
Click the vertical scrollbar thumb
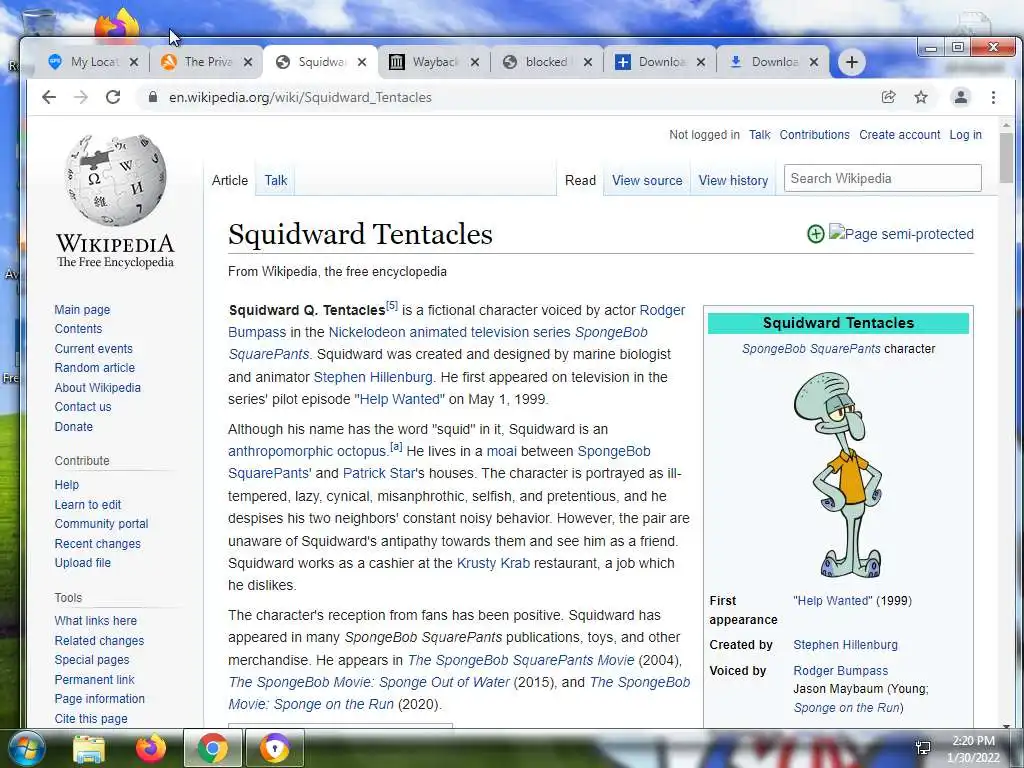[x=1006, y=158]
